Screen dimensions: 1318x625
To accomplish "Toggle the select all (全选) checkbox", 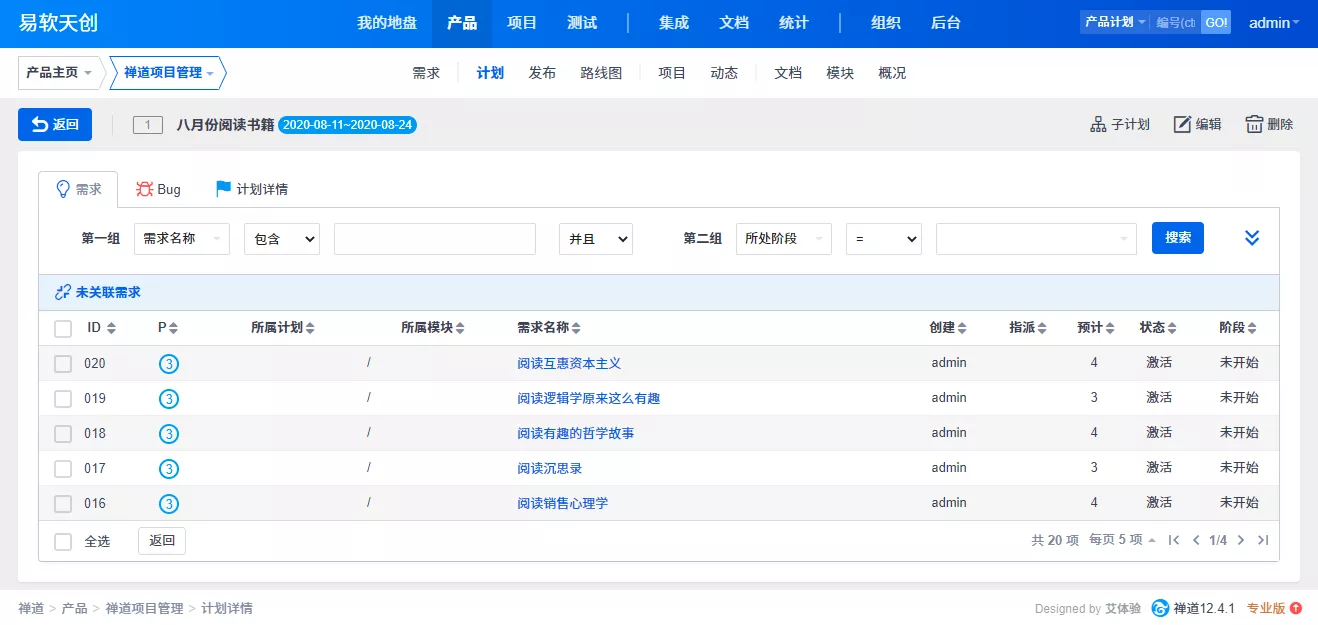I will [x=63, y=542].
